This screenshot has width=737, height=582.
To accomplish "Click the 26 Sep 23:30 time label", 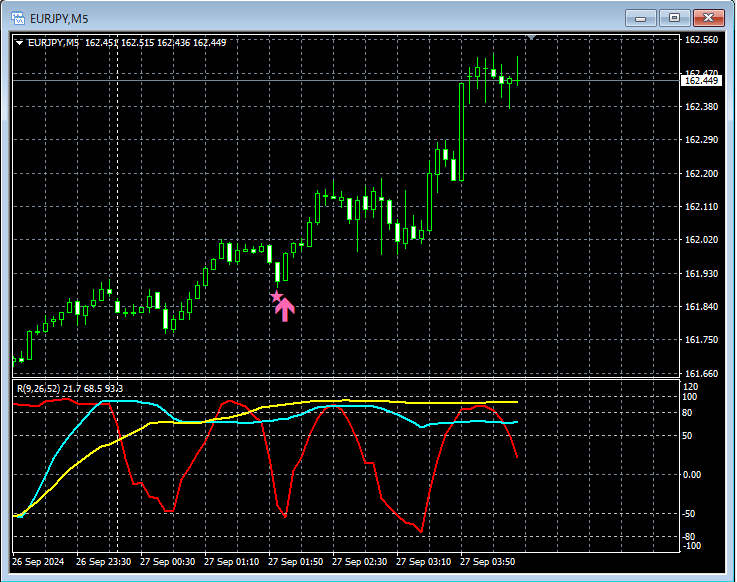I will click(x=103, y=562).
